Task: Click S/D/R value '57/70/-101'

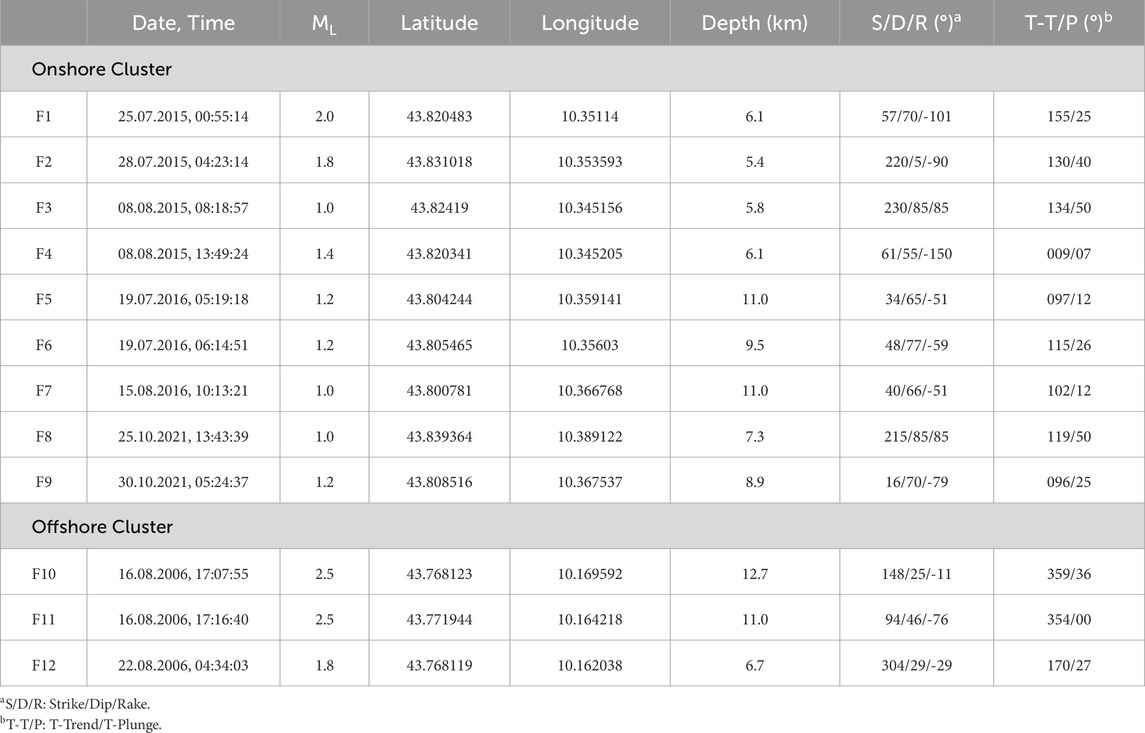Action: [916, 116]
